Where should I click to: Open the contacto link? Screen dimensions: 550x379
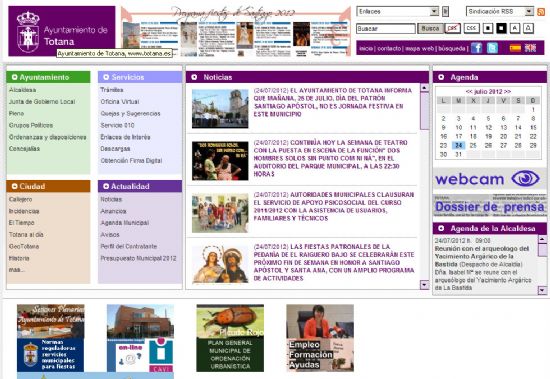coord(389,48)
